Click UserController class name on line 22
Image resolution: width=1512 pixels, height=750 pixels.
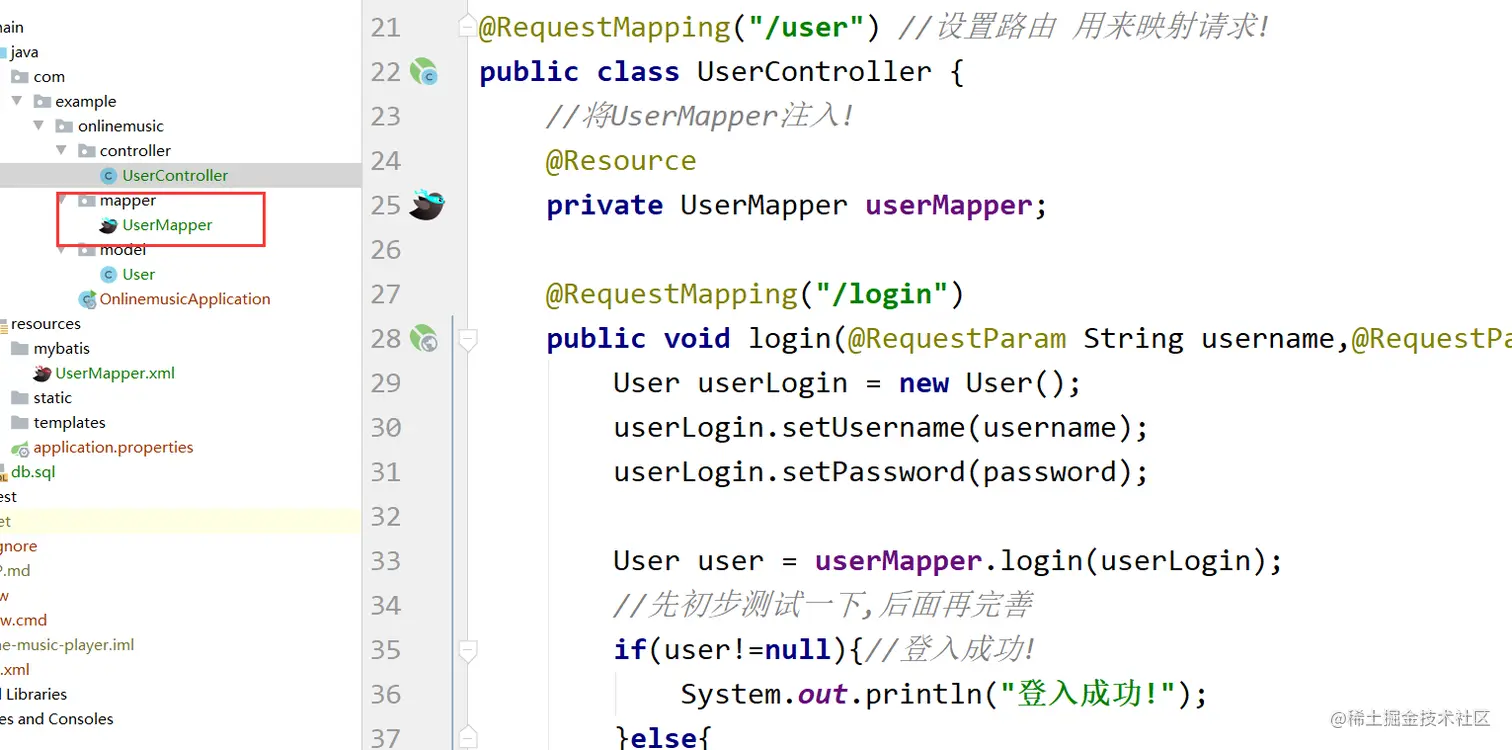(814, 72)
